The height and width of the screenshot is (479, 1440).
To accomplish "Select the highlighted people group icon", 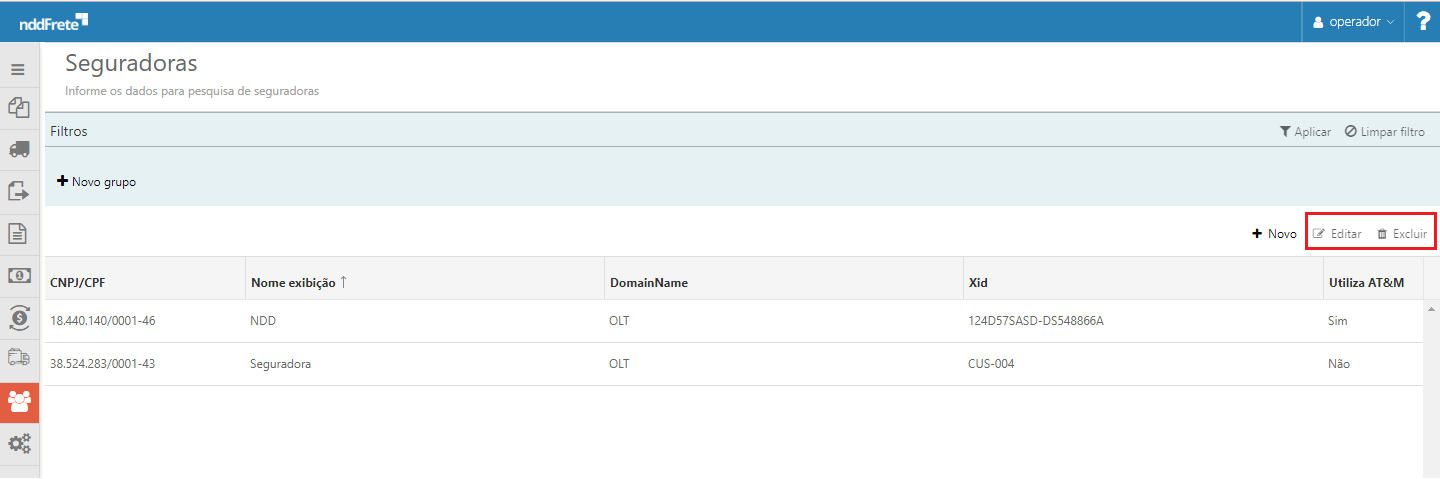I will tap(19, 402).
